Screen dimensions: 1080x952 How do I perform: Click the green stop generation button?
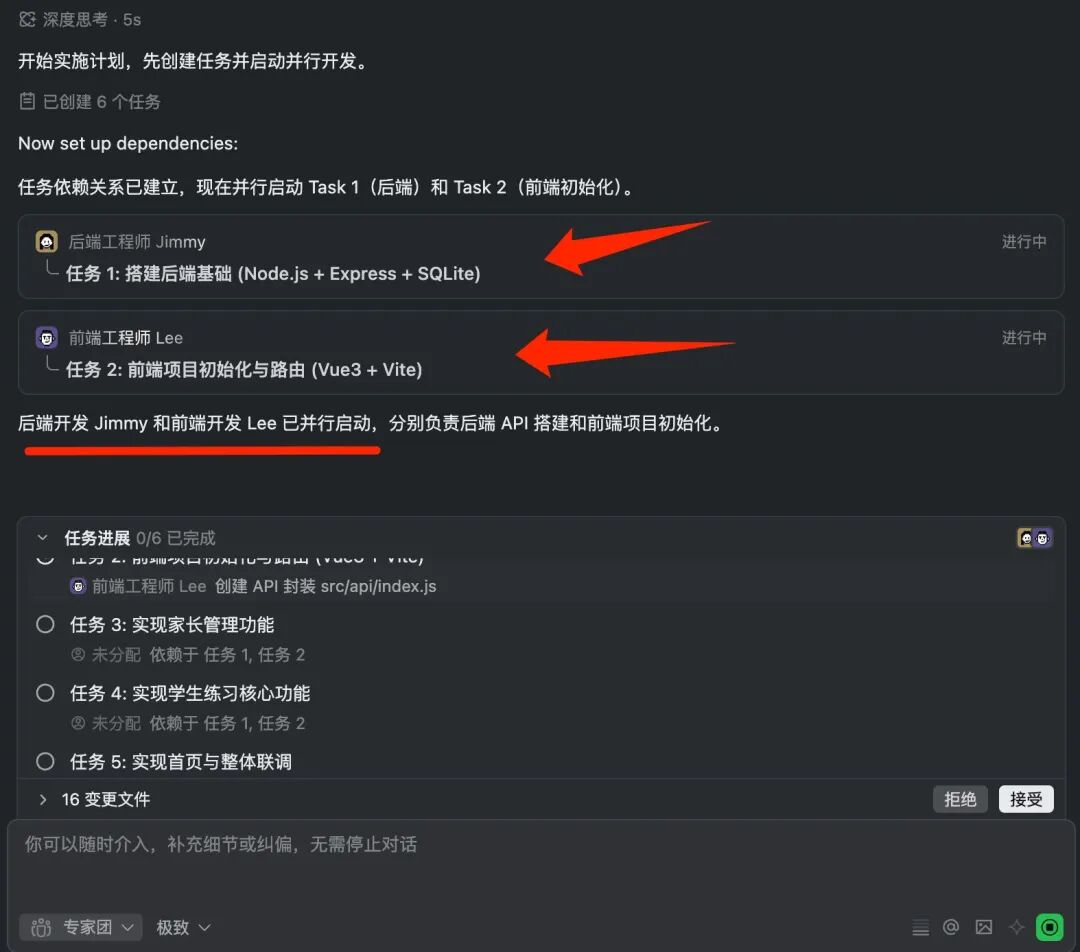(1049, 927)
